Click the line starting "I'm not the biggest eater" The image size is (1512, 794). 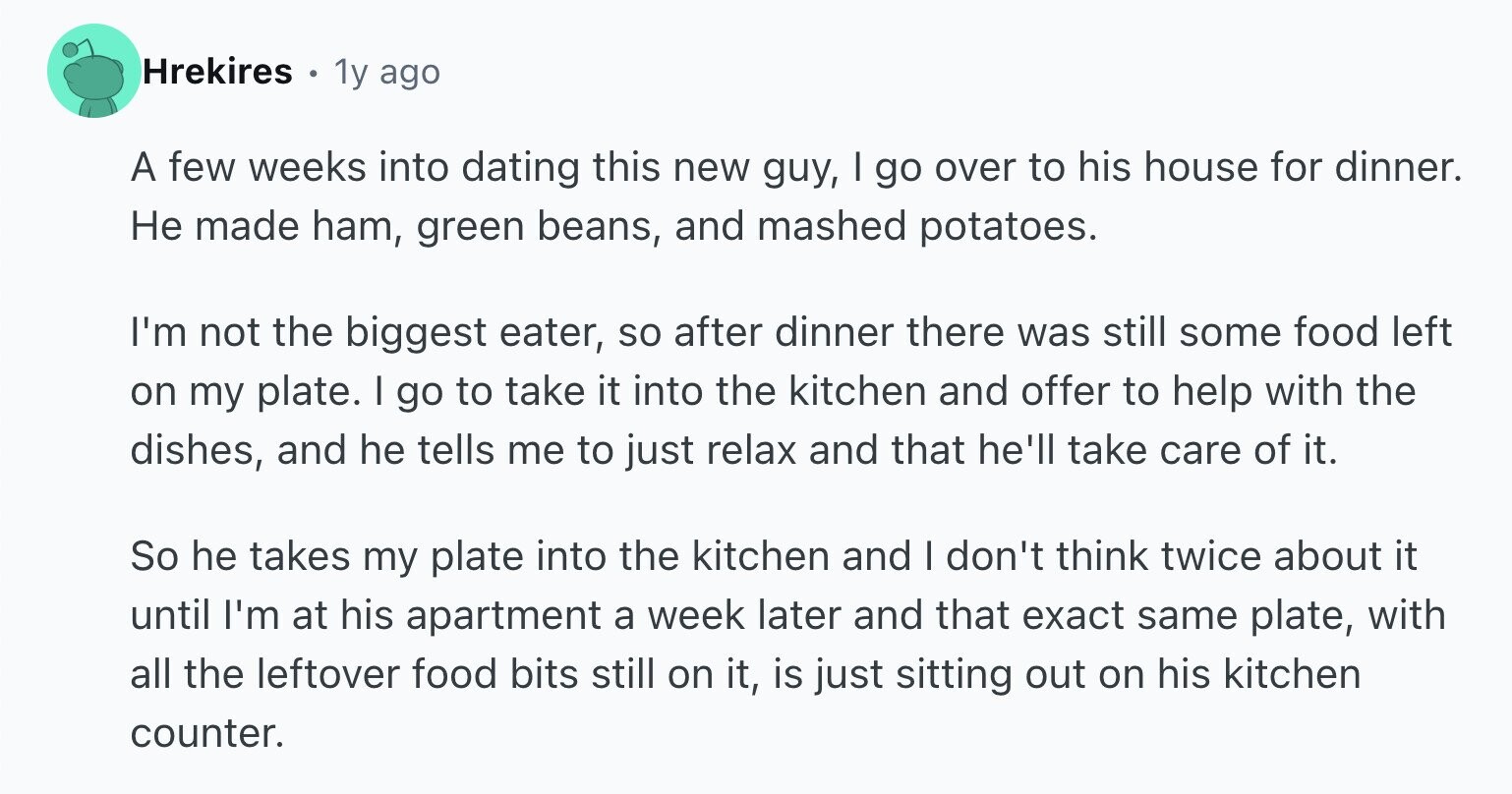coord(790,333)
